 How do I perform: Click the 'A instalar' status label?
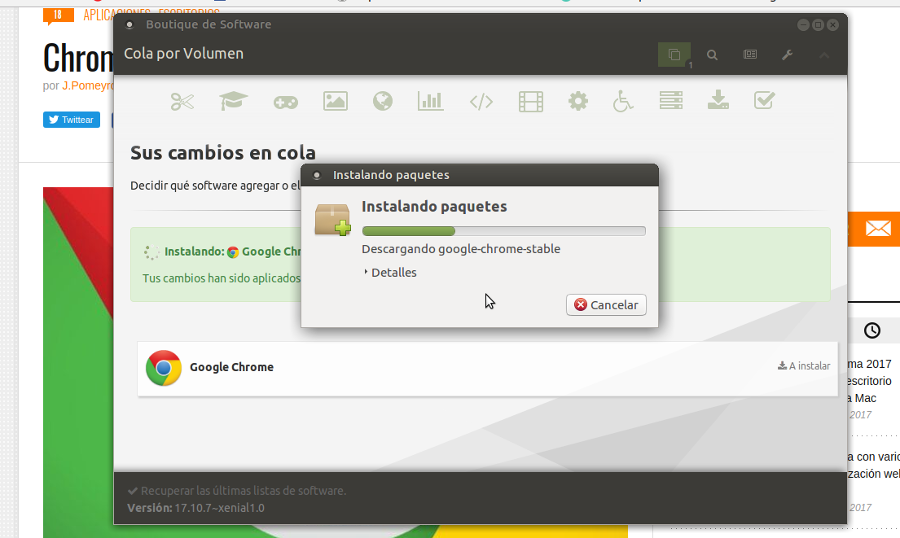click(x=804, y=366)
